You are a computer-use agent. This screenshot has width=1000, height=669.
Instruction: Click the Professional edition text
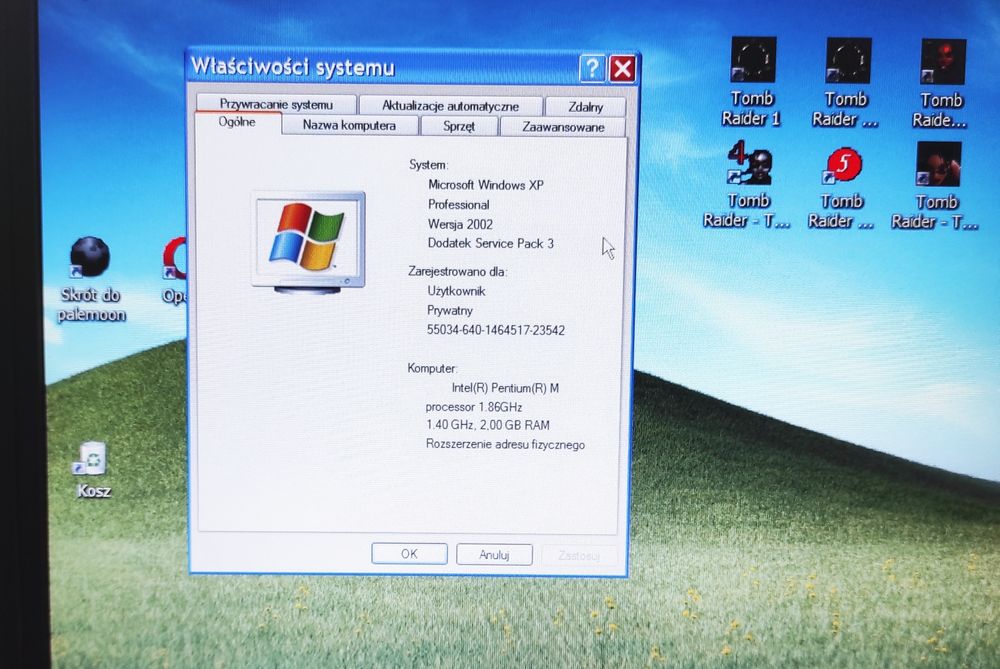[459, 205]
